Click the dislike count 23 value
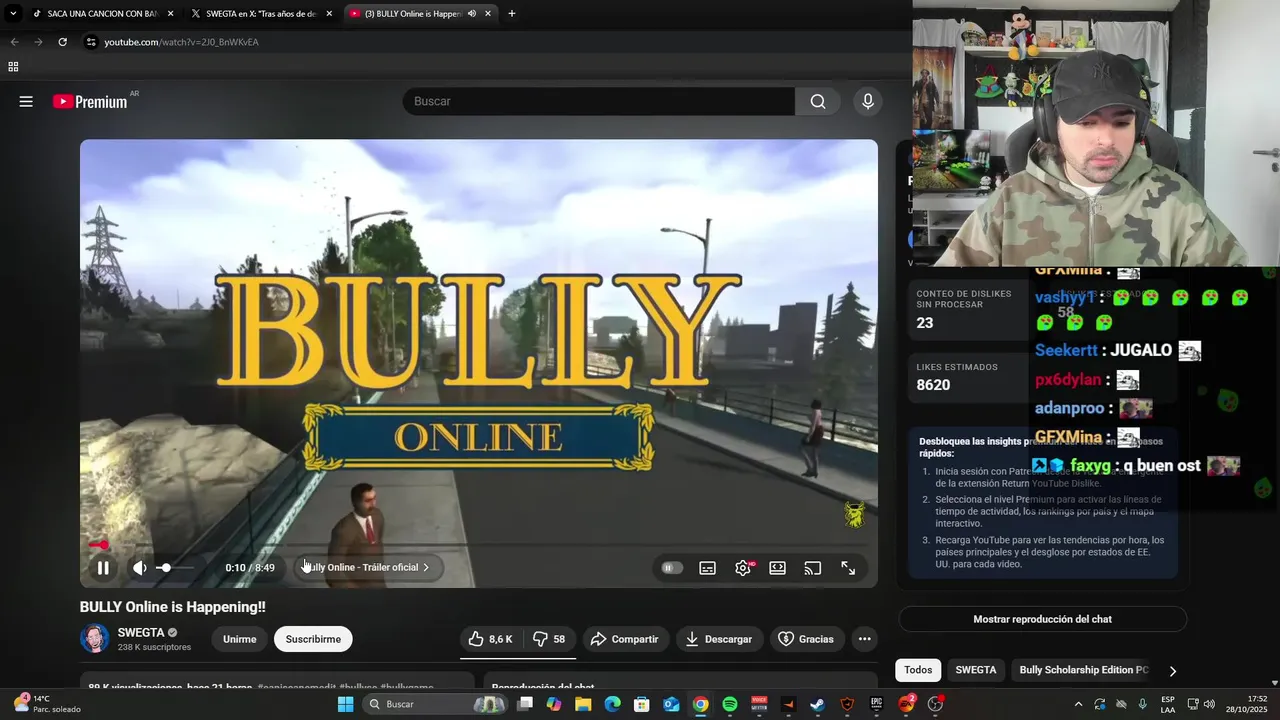The height and width of the screenshot is (720, 1280). (x=924, y=323)
